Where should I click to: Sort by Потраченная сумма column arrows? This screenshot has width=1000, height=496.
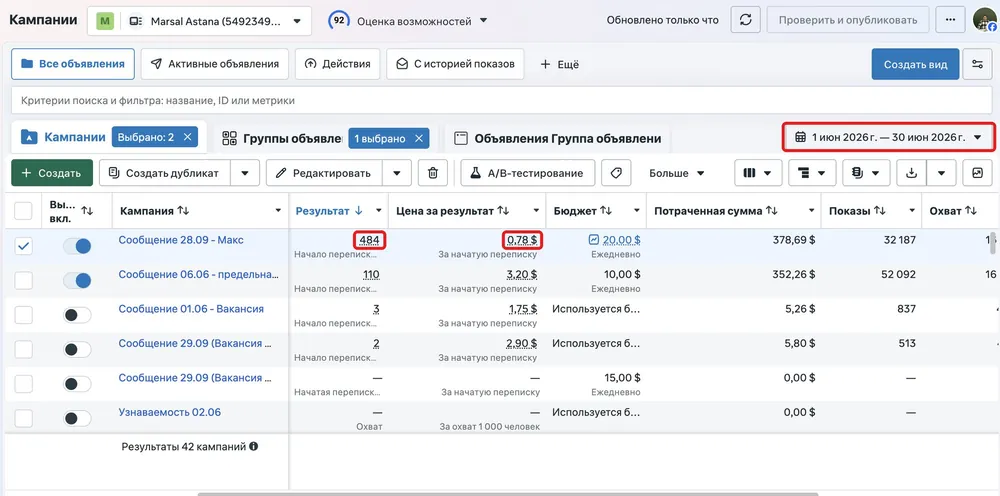[x=772, y=210]
